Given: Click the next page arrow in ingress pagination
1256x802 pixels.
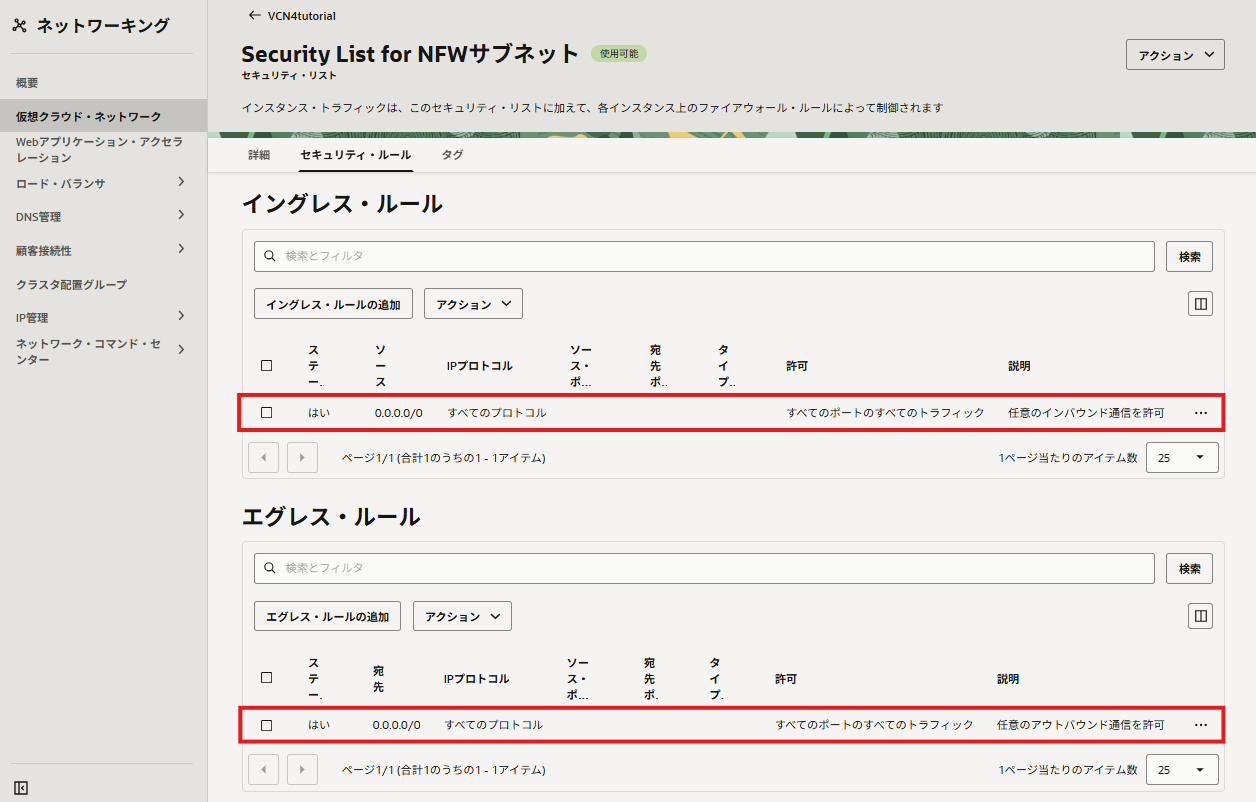Looking at the screenshot, I should (302, 458).
